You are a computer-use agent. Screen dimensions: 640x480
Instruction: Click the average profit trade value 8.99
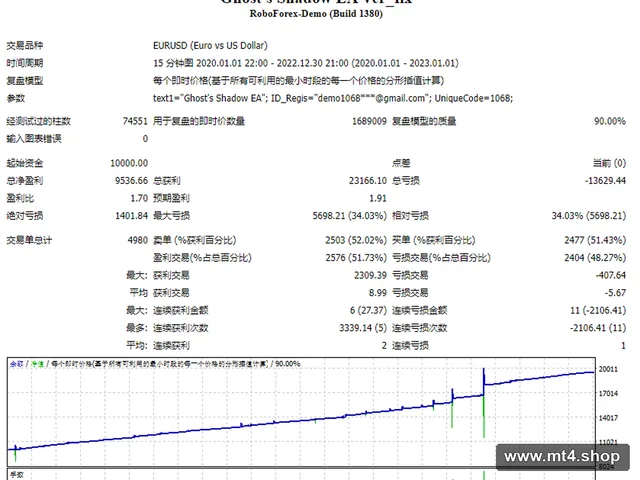click(378, 293)
